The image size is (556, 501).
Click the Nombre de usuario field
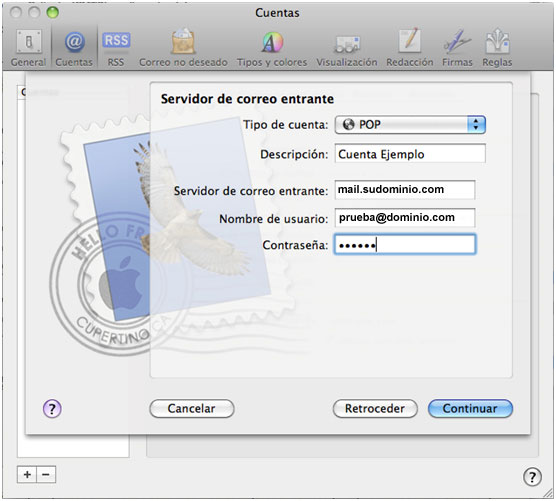(405, 217)
